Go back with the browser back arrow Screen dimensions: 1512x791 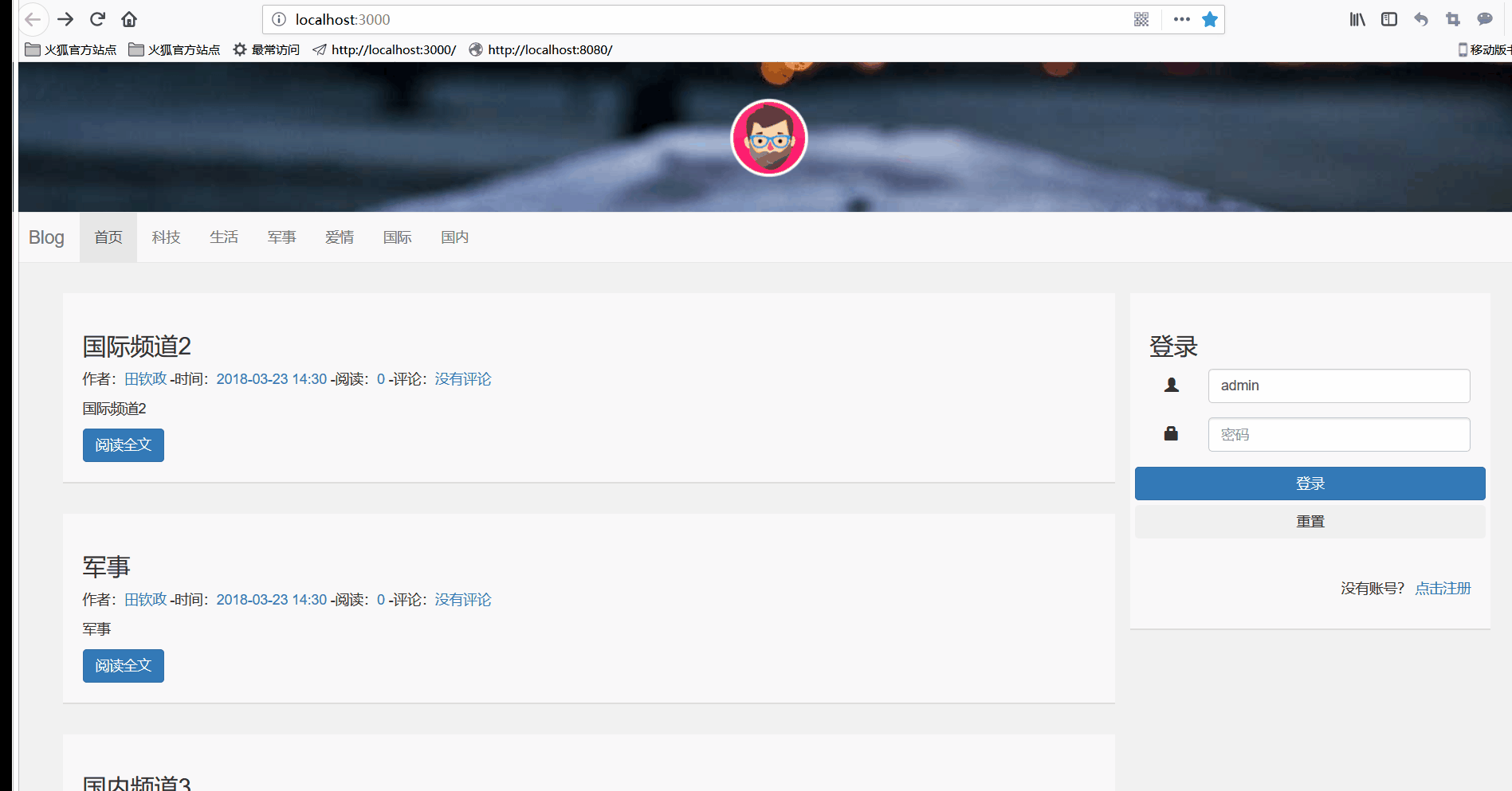[x=33, y=19]
